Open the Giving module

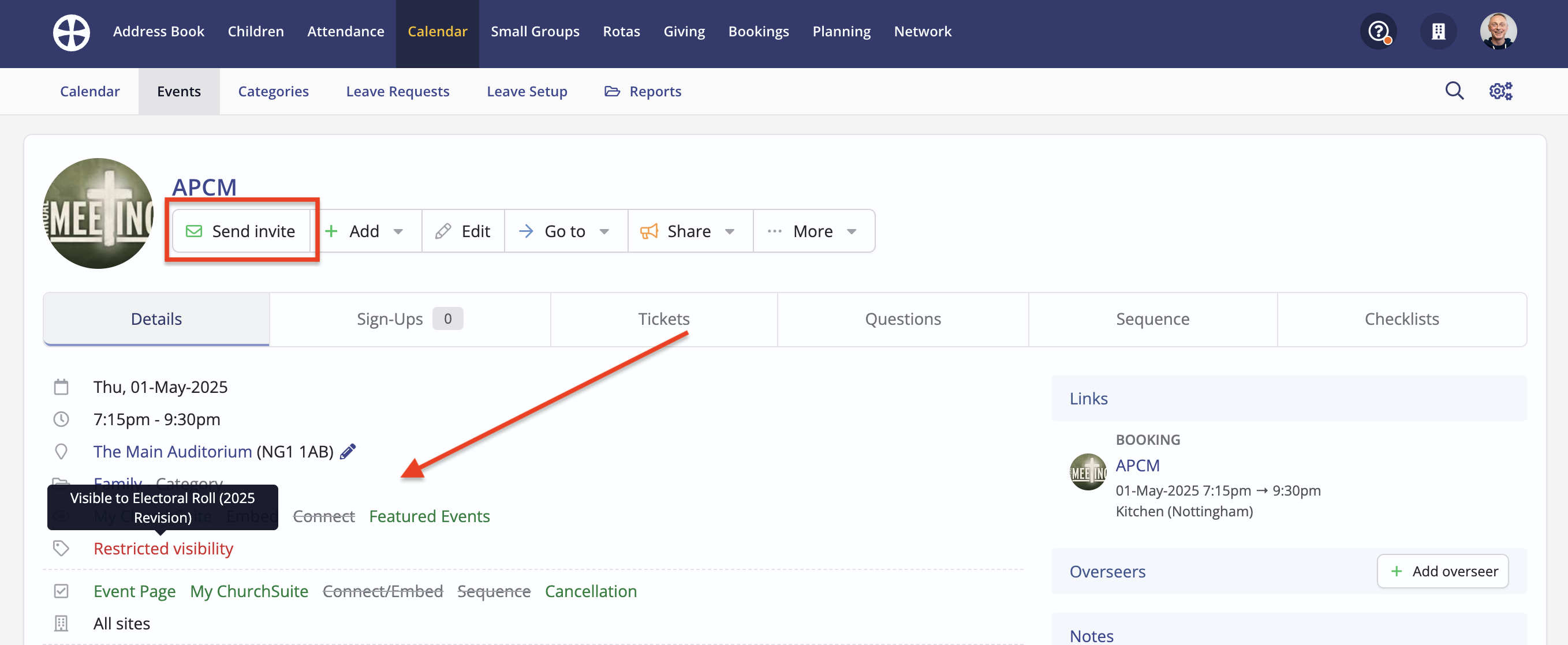[x=684, y=32]
